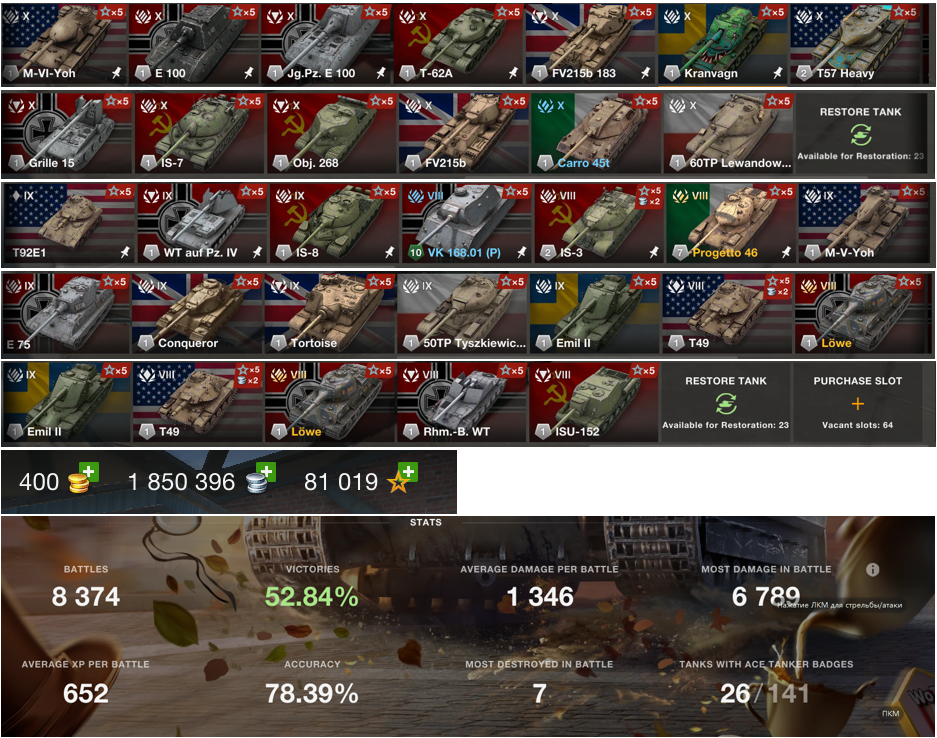Screen dimensions: 937x738
Task: Click the Purchase Slot button
Action: [858, 402]
